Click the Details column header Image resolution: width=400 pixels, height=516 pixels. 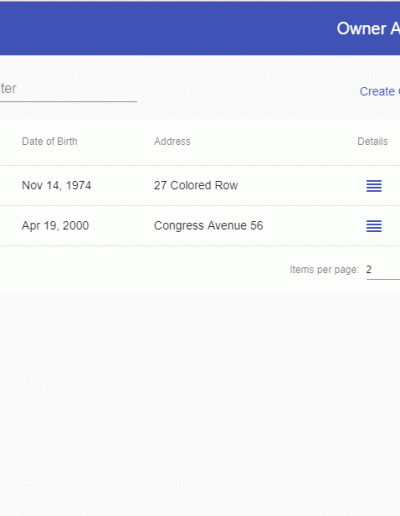[372, 141]
